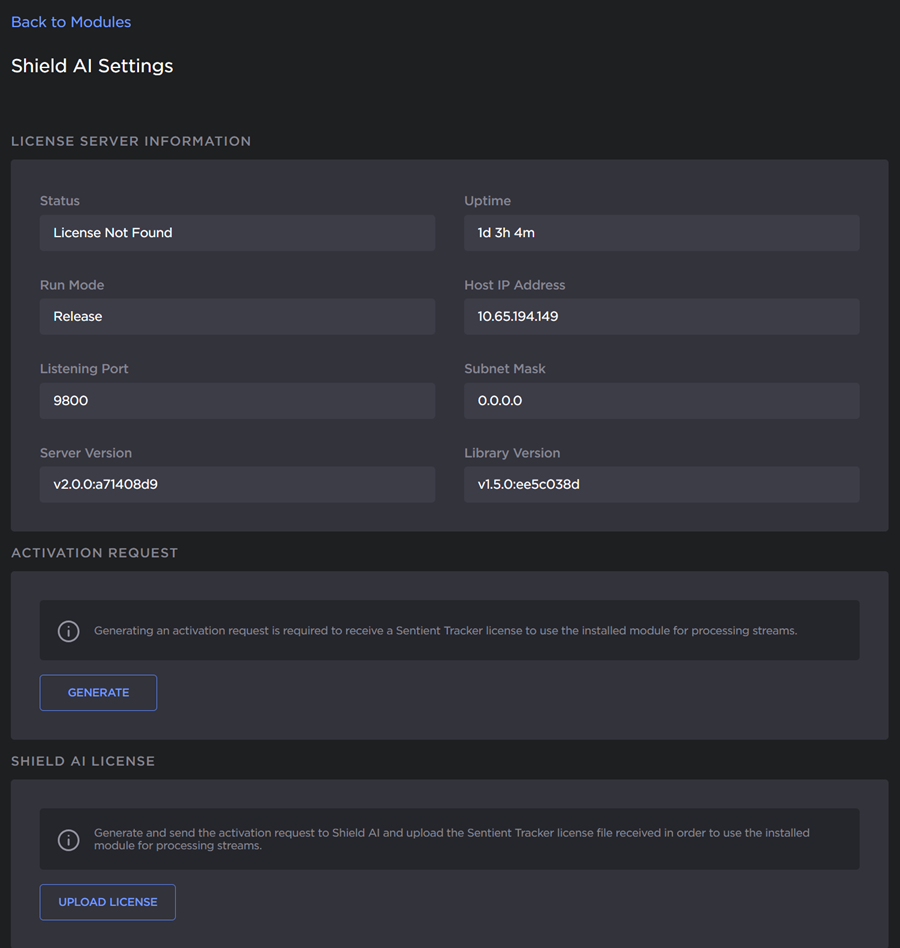Click the Uptime field showing 1d 3h 4m

tap(661, 233)
